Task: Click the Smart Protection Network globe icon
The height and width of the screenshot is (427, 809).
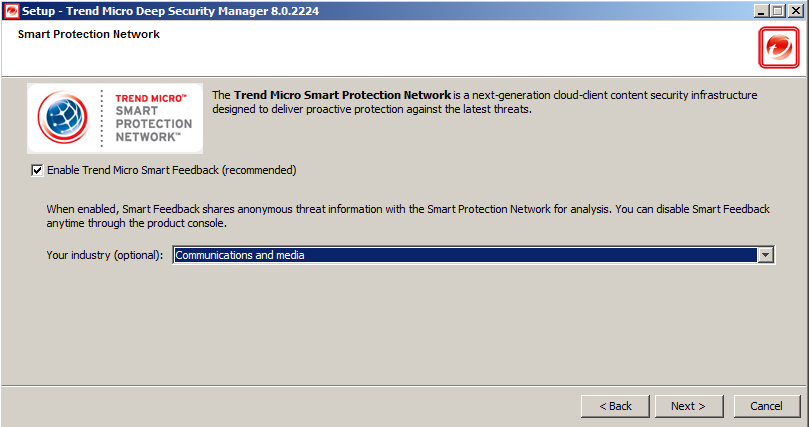Action: [63, 119]
